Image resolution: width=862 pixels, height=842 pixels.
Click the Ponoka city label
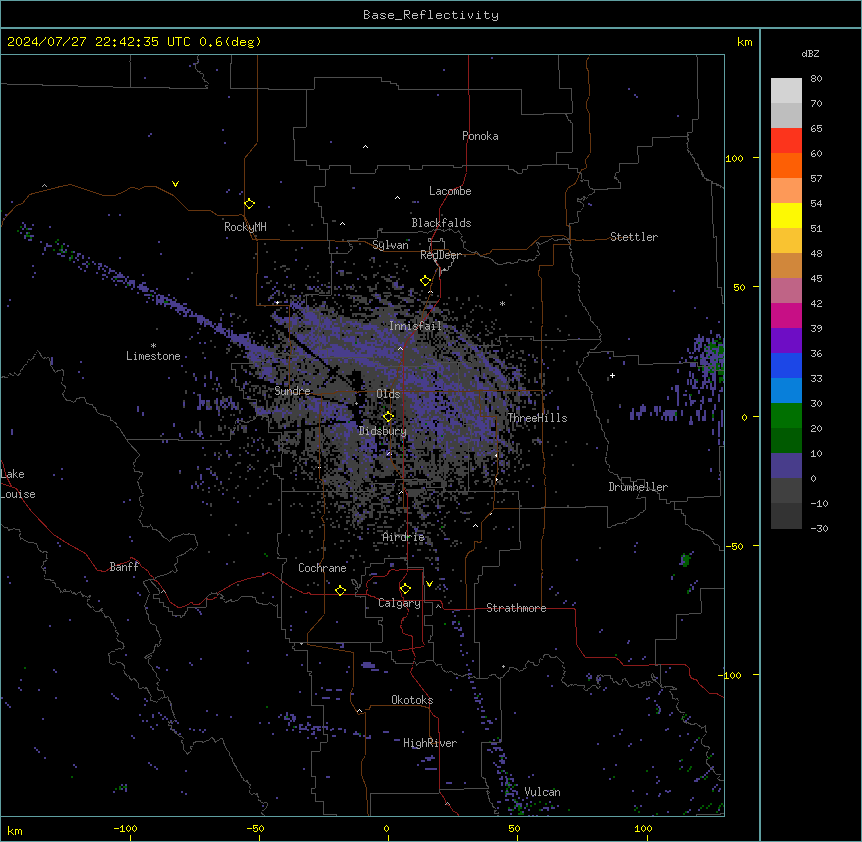pos(480,136)
